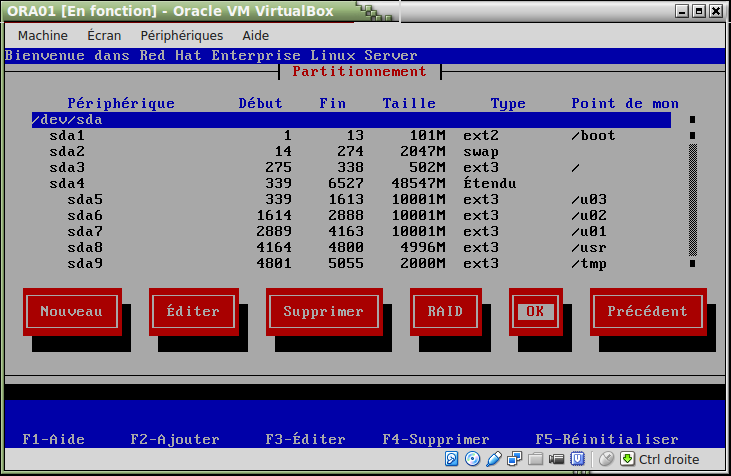Close the ORA01 VirtualBox window
This screenshot has width=731, height=476.
point(716,11)
